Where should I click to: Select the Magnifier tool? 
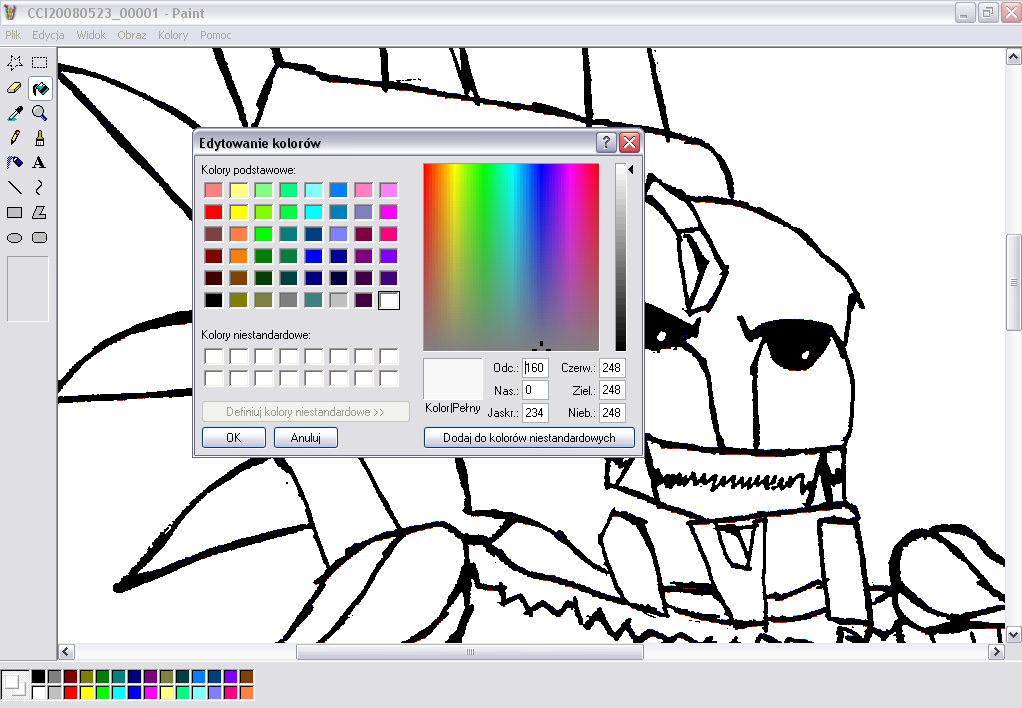39,113
